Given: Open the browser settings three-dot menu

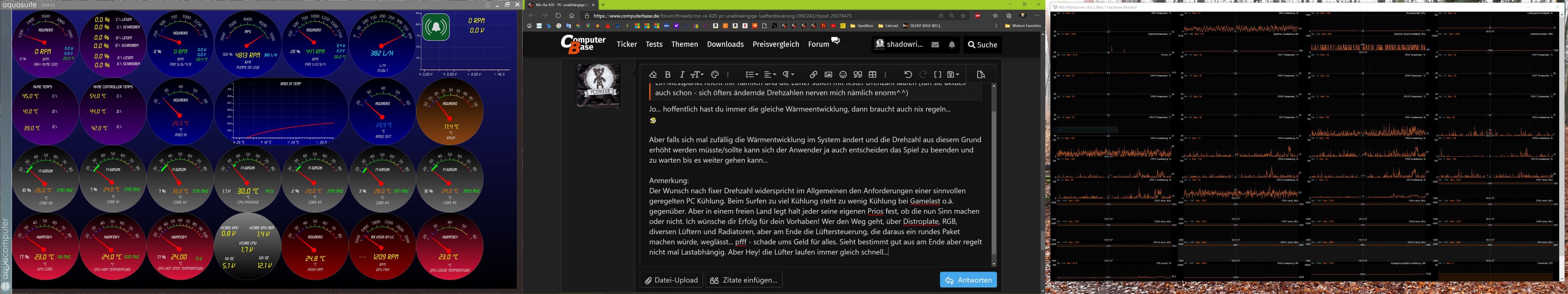Looking at the screenshot, I should pos(1037,16).
